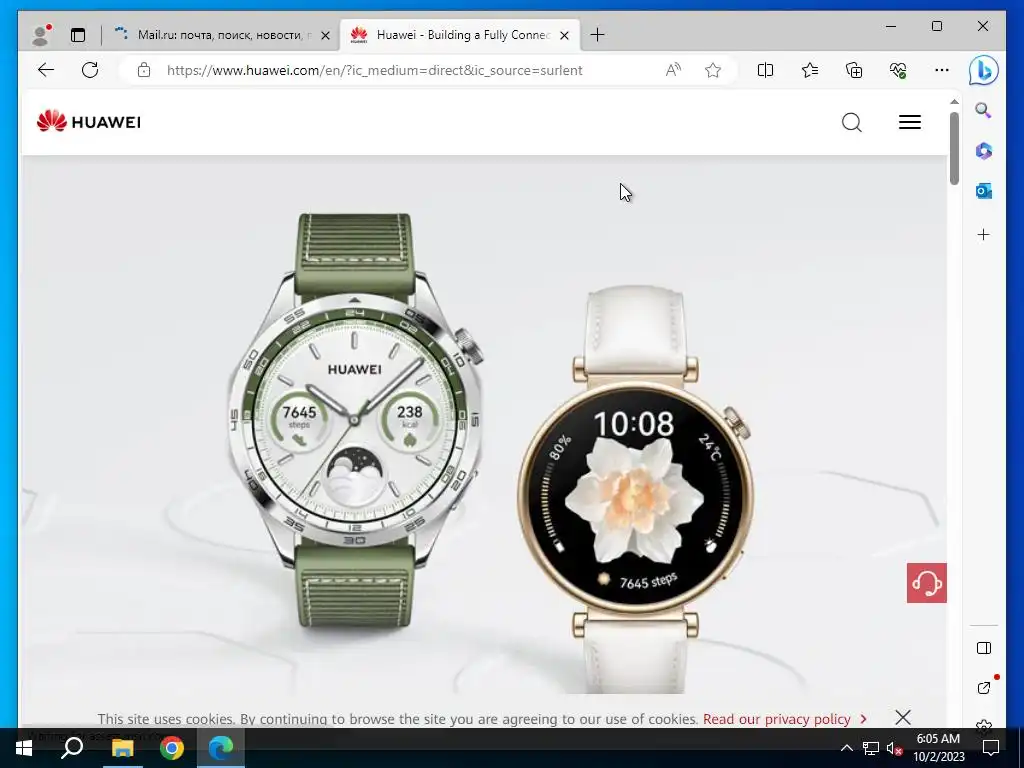Open Huawei site search
This screenshot has width=1024, height=768.
point(852,122)
